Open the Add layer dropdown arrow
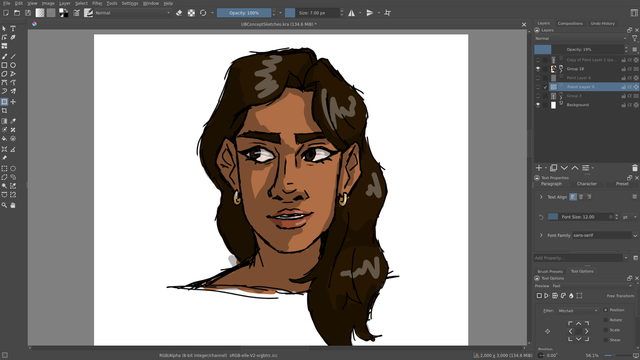Screen dimensions: 640x360 point(546,168)
